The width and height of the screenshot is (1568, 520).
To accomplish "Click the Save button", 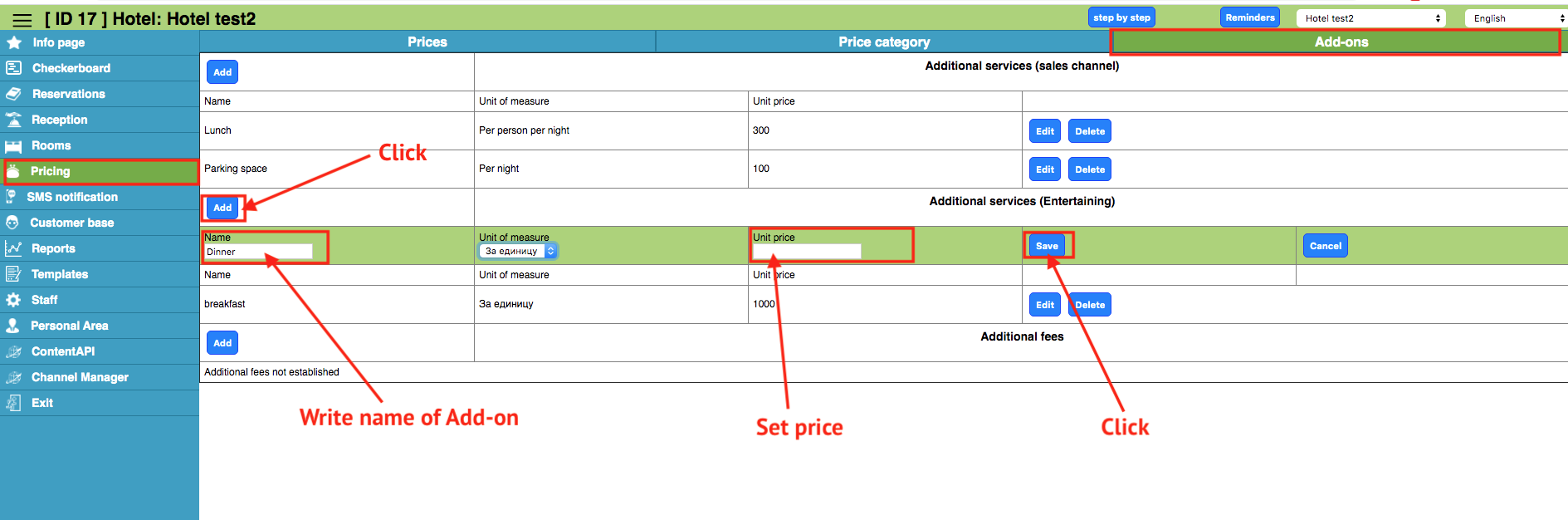I will [x=1047, y=246].
